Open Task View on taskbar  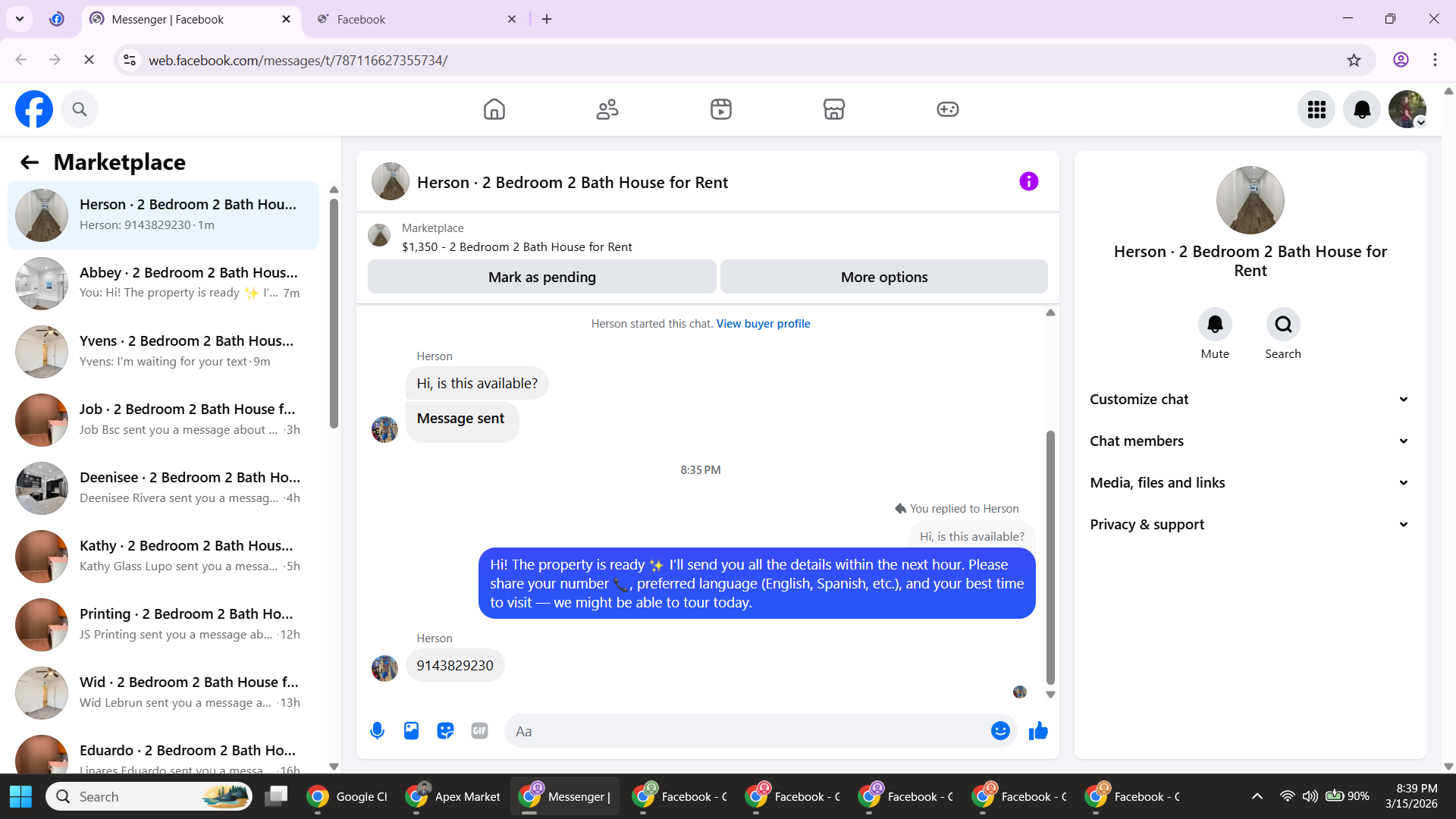coord(276,796)
